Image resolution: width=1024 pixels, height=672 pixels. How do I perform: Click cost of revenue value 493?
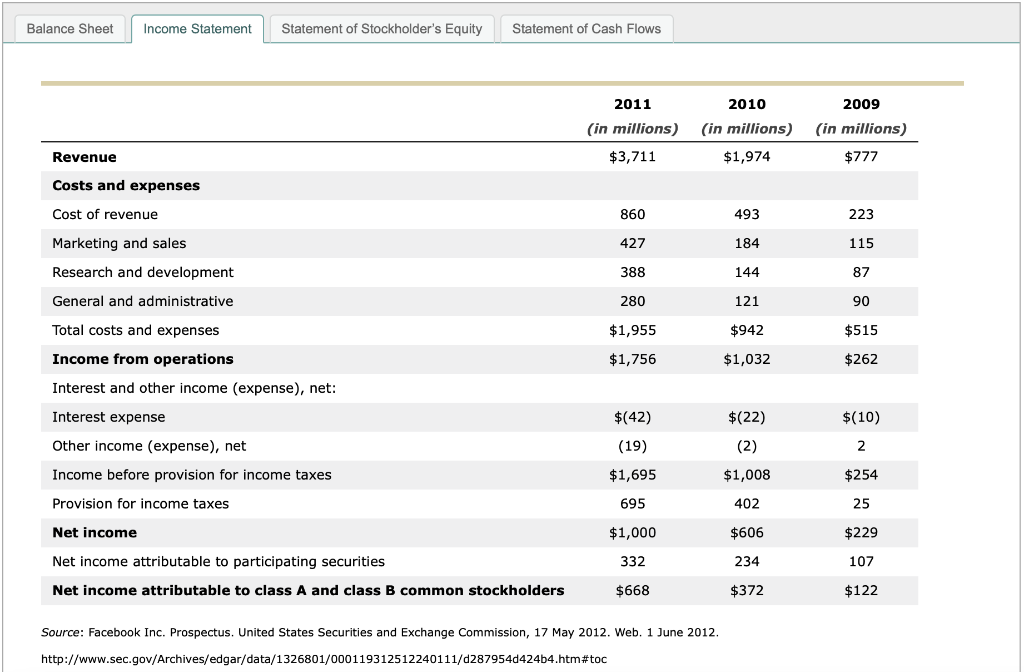click(x=746, y=214)
